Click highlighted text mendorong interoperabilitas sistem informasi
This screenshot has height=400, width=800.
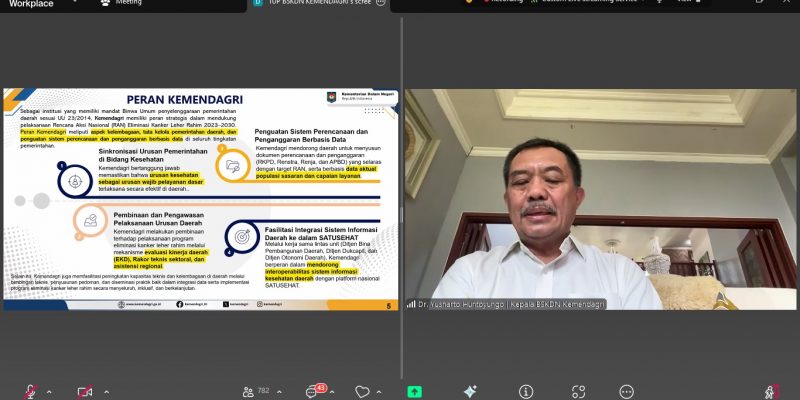point(311,272)
